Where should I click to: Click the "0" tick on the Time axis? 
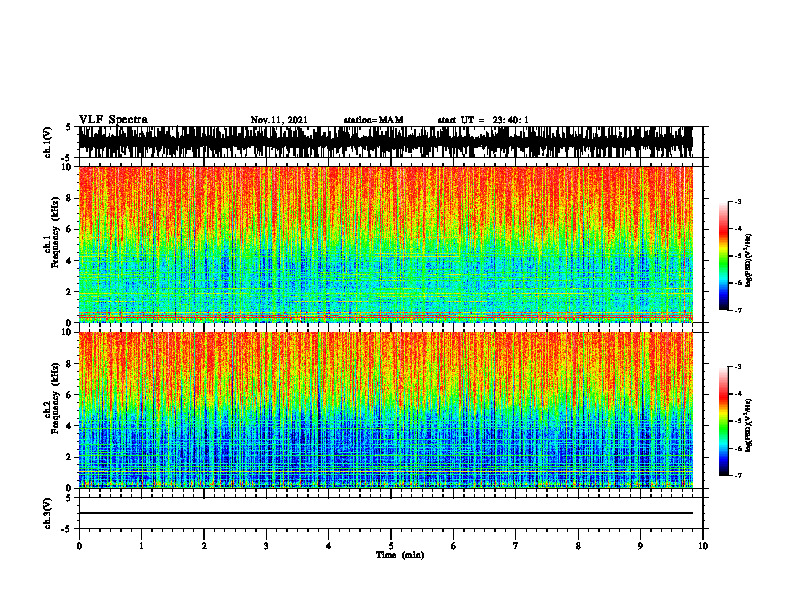79,546
